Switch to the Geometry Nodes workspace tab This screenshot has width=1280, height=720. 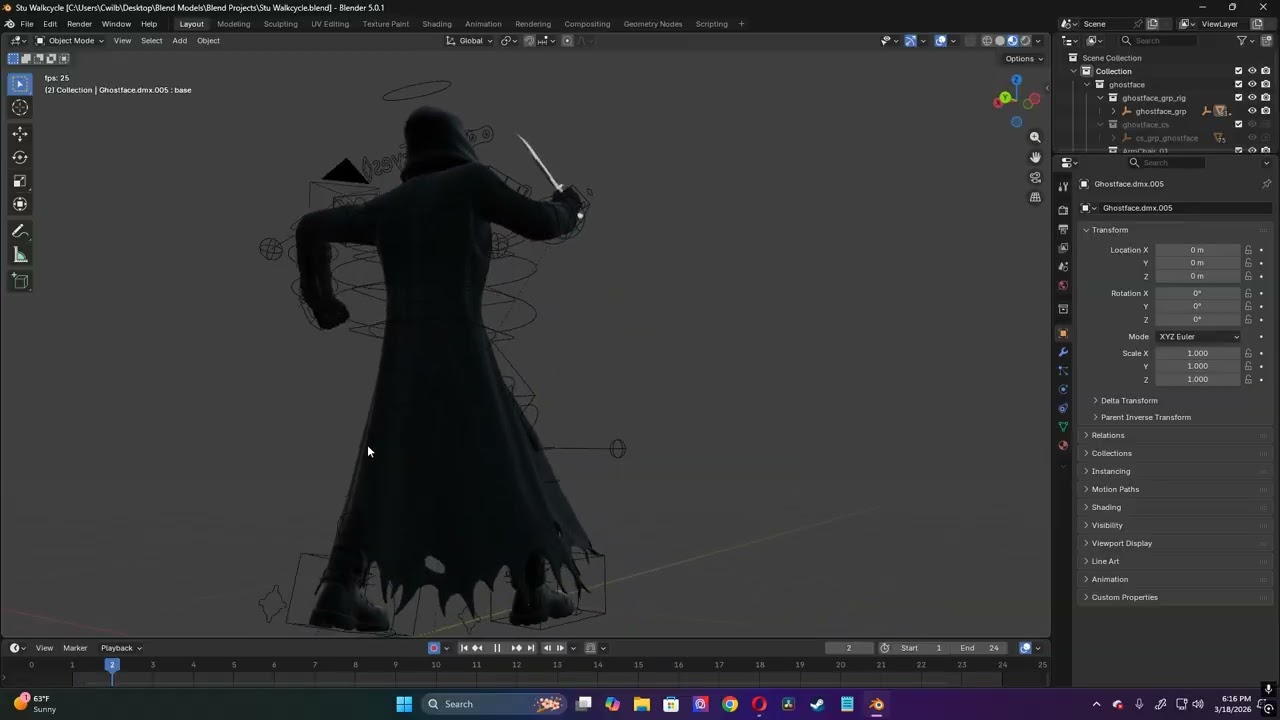point(653,24)
